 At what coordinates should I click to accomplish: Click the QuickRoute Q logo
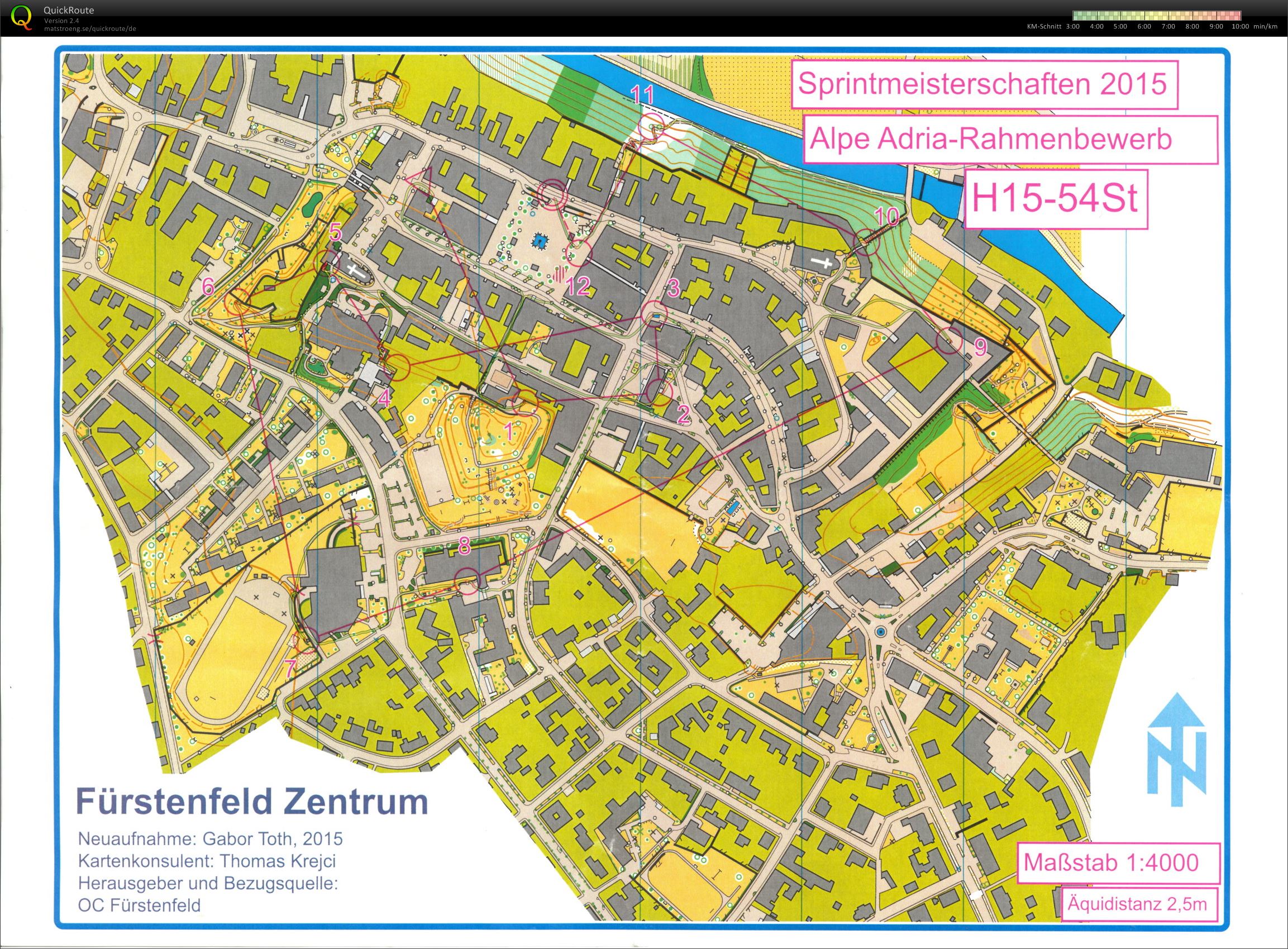[21, 16]
